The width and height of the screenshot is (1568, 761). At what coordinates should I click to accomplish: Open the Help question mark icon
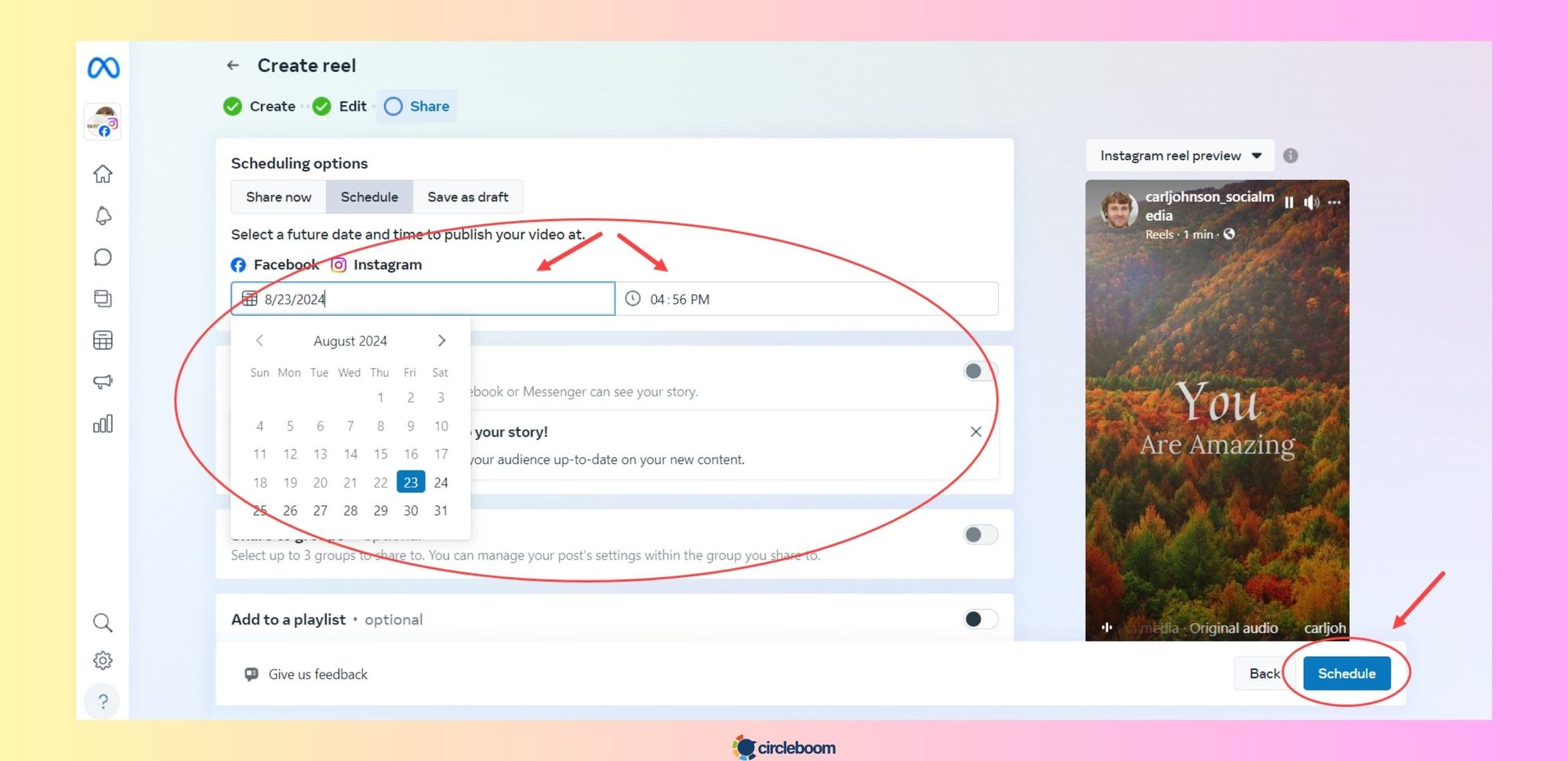pyautogui.click(x=103, y=701)
